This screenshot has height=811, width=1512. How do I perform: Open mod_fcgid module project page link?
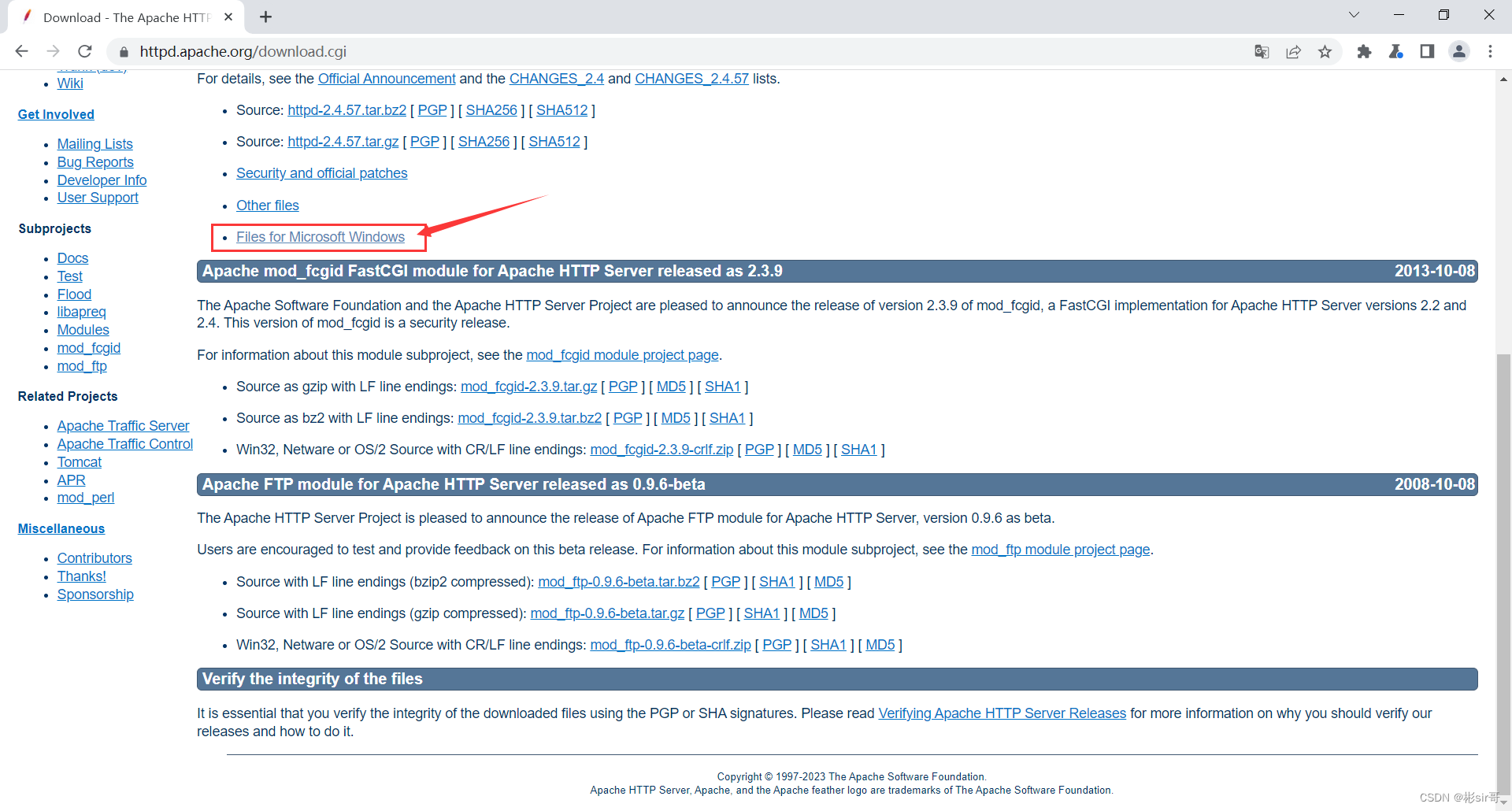pos(622,355)
